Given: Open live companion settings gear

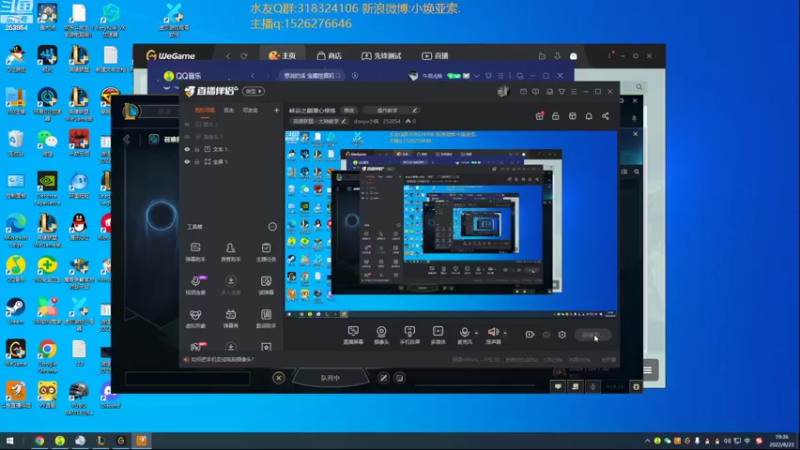Looking at the screenshot, I should [562, 335].
